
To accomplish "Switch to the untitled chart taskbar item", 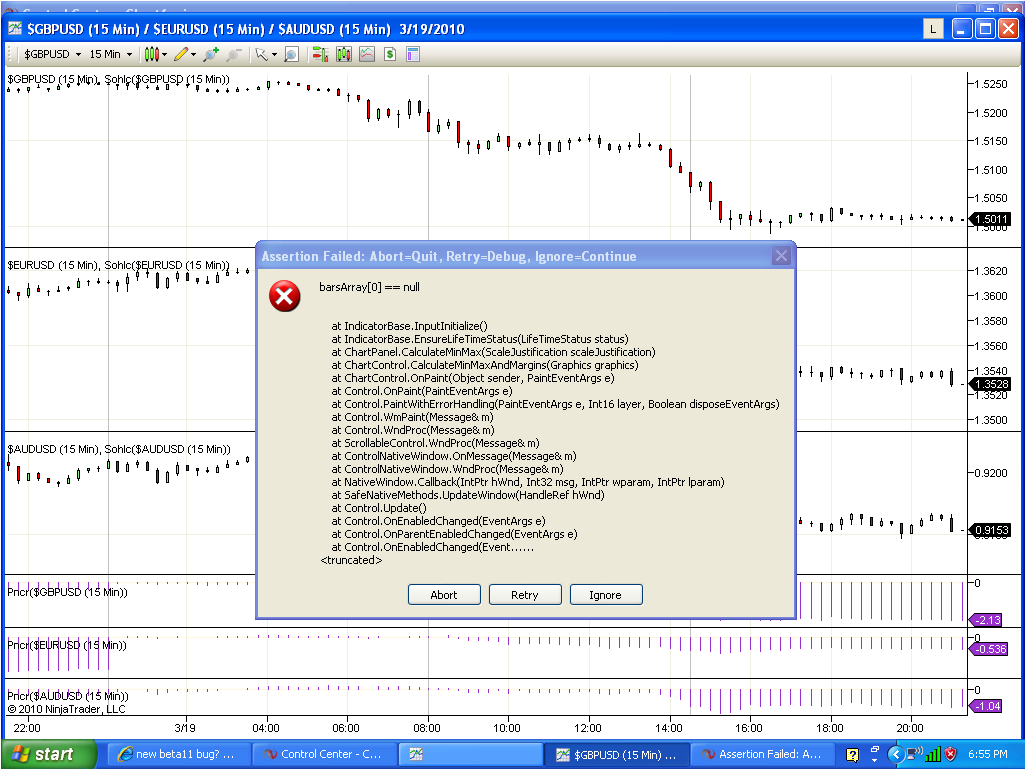I will pyautogui.click(x=471, y=754).
